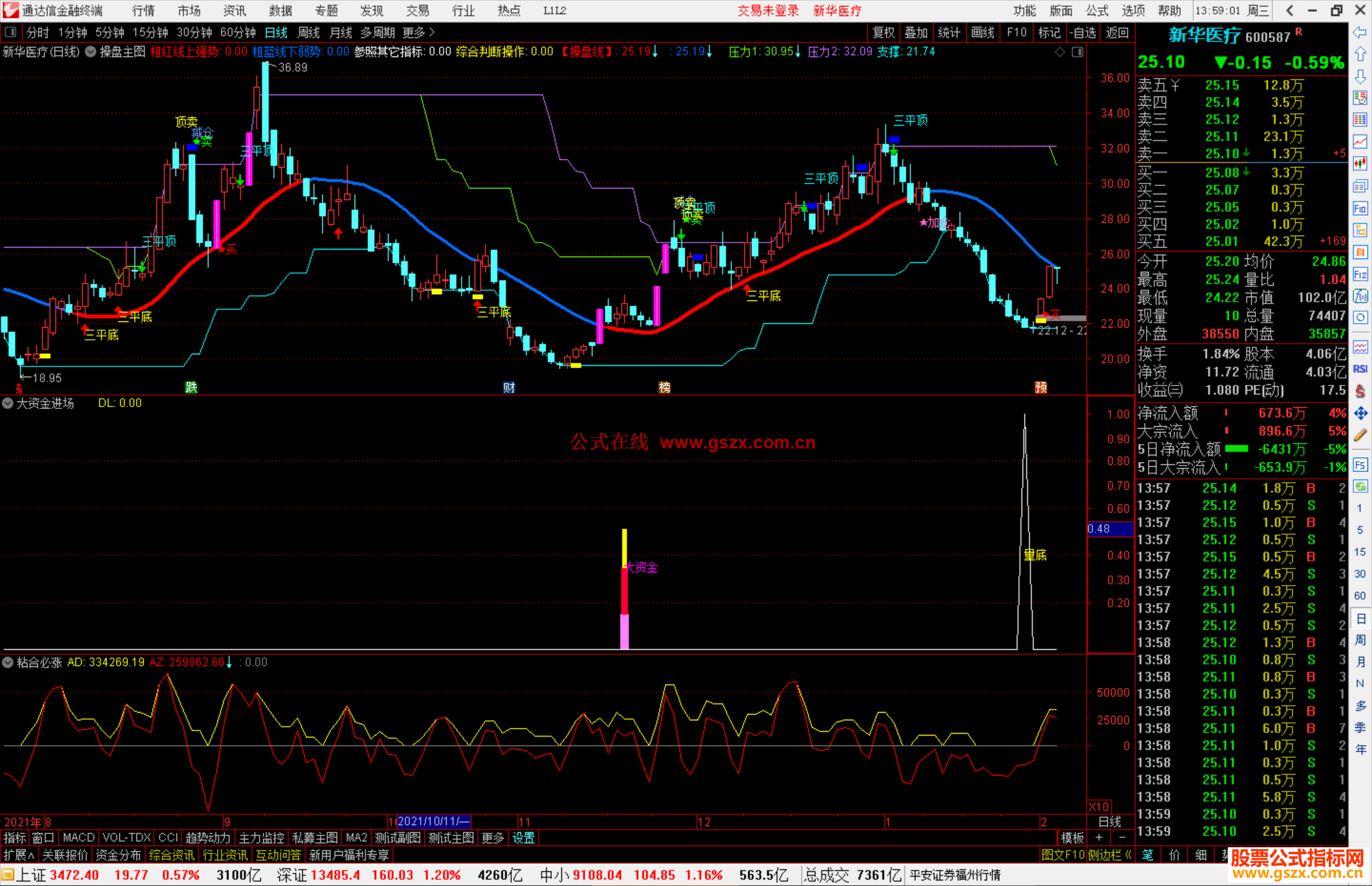
Task: Open the 行情 menu
Action: pyautogui.click(x=144, y=11)
